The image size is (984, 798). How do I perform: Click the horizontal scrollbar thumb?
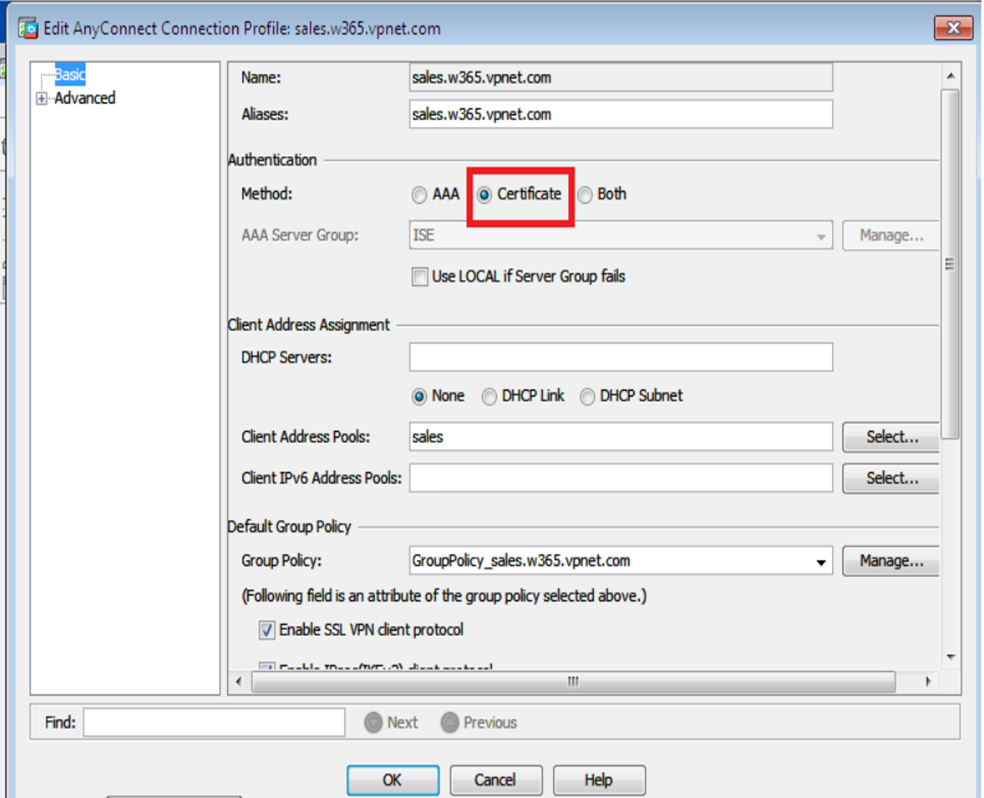(x=573, y=681)
